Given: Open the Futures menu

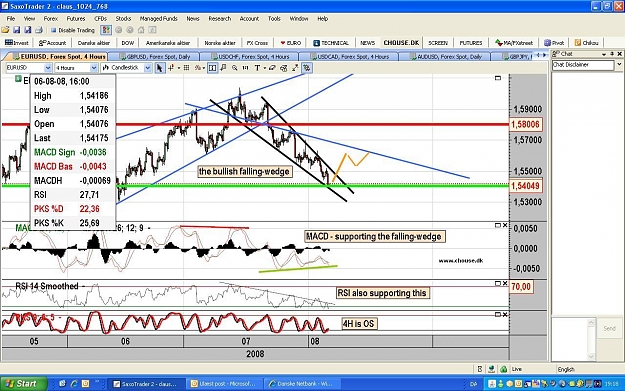Looking at the screenshot, I should tap(76, 19).
